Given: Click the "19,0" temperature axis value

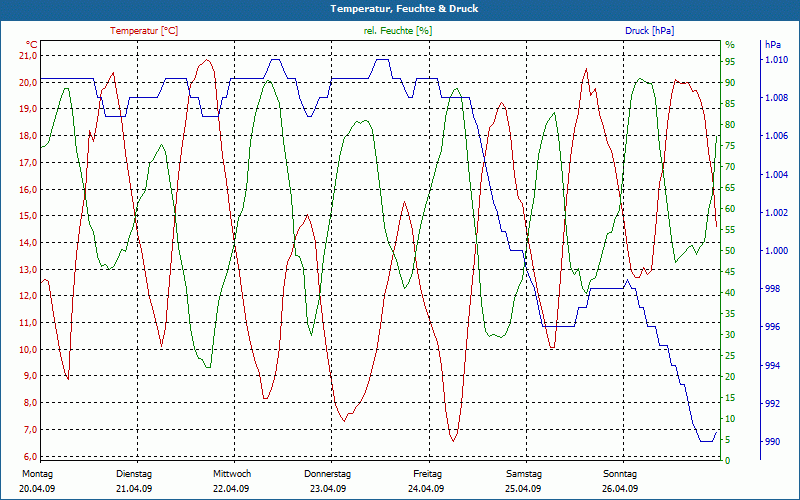Looking at the screenshot, I should (x=29, y=109).
